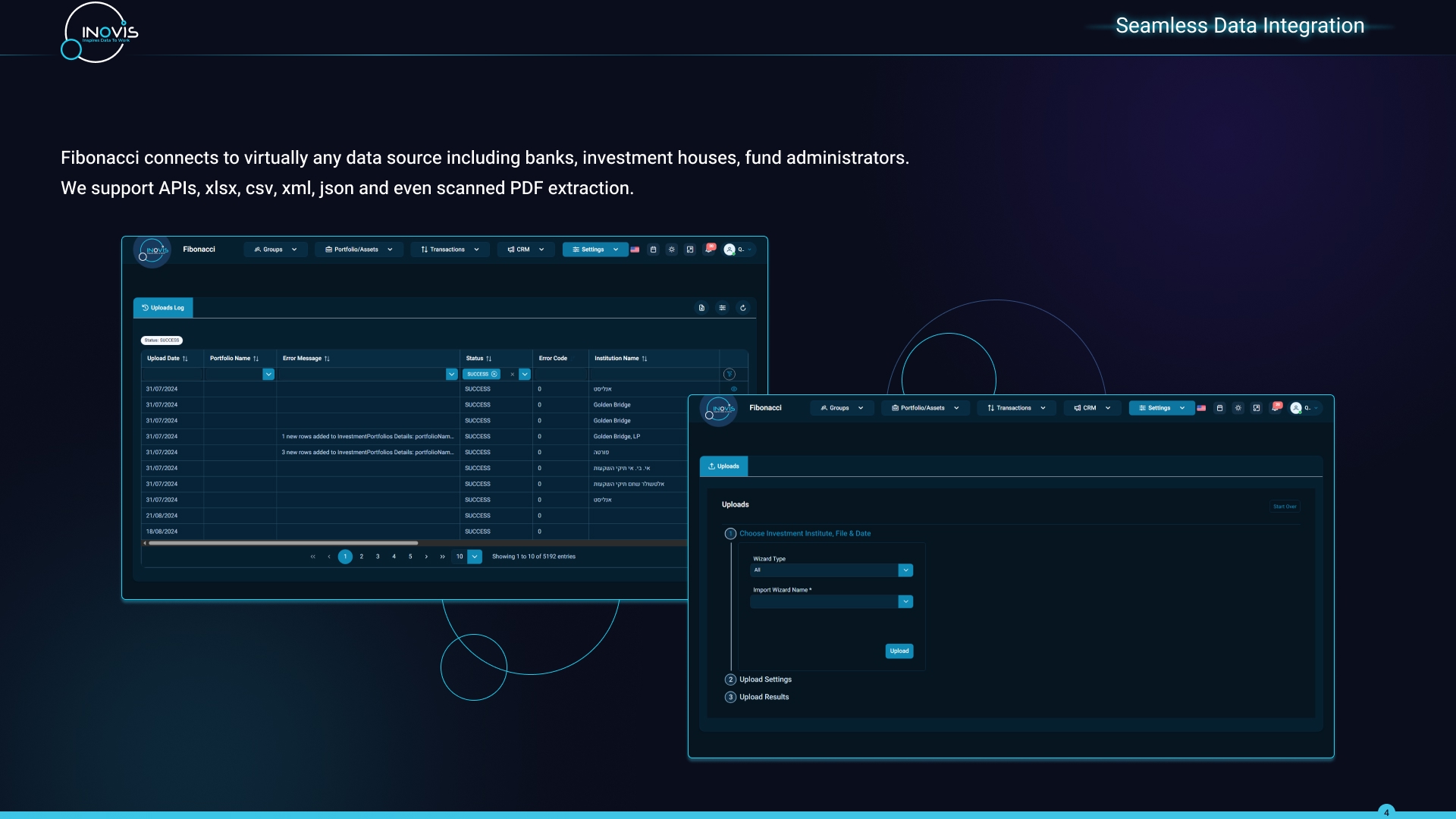
Task: Click step 1 Choose Investment Institute, File & Date
Action: pyautogui.click(x=798, y=534)
